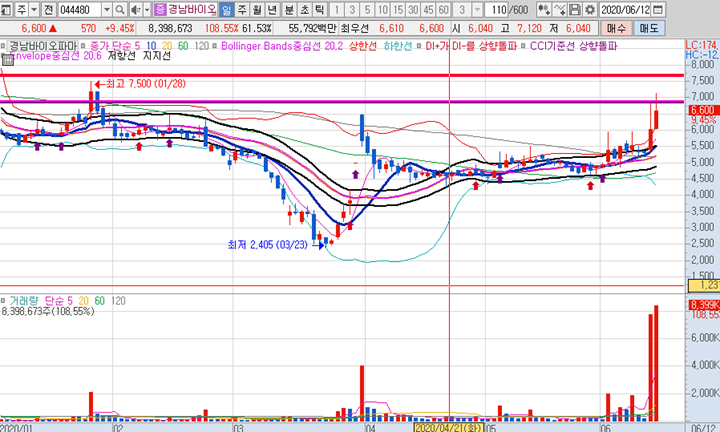
Task: Click the 2020/04/21(화) date marker
Action: (x=449, y=427)
